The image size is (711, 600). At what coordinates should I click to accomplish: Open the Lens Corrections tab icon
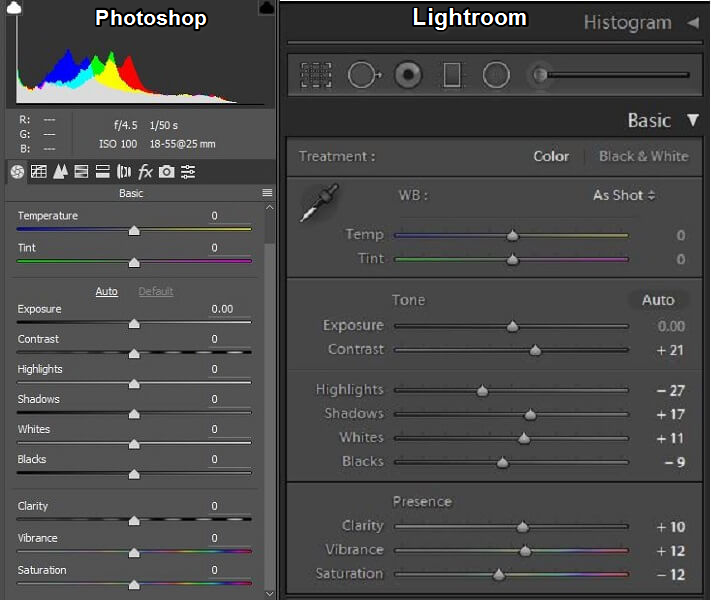(124, 171)
